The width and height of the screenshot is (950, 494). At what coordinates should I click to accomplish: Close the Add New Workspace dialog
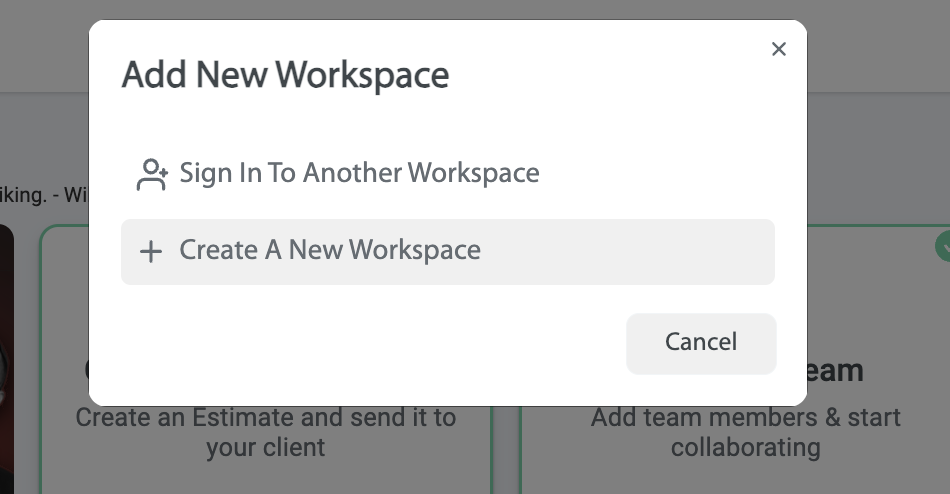click(779, 49)
